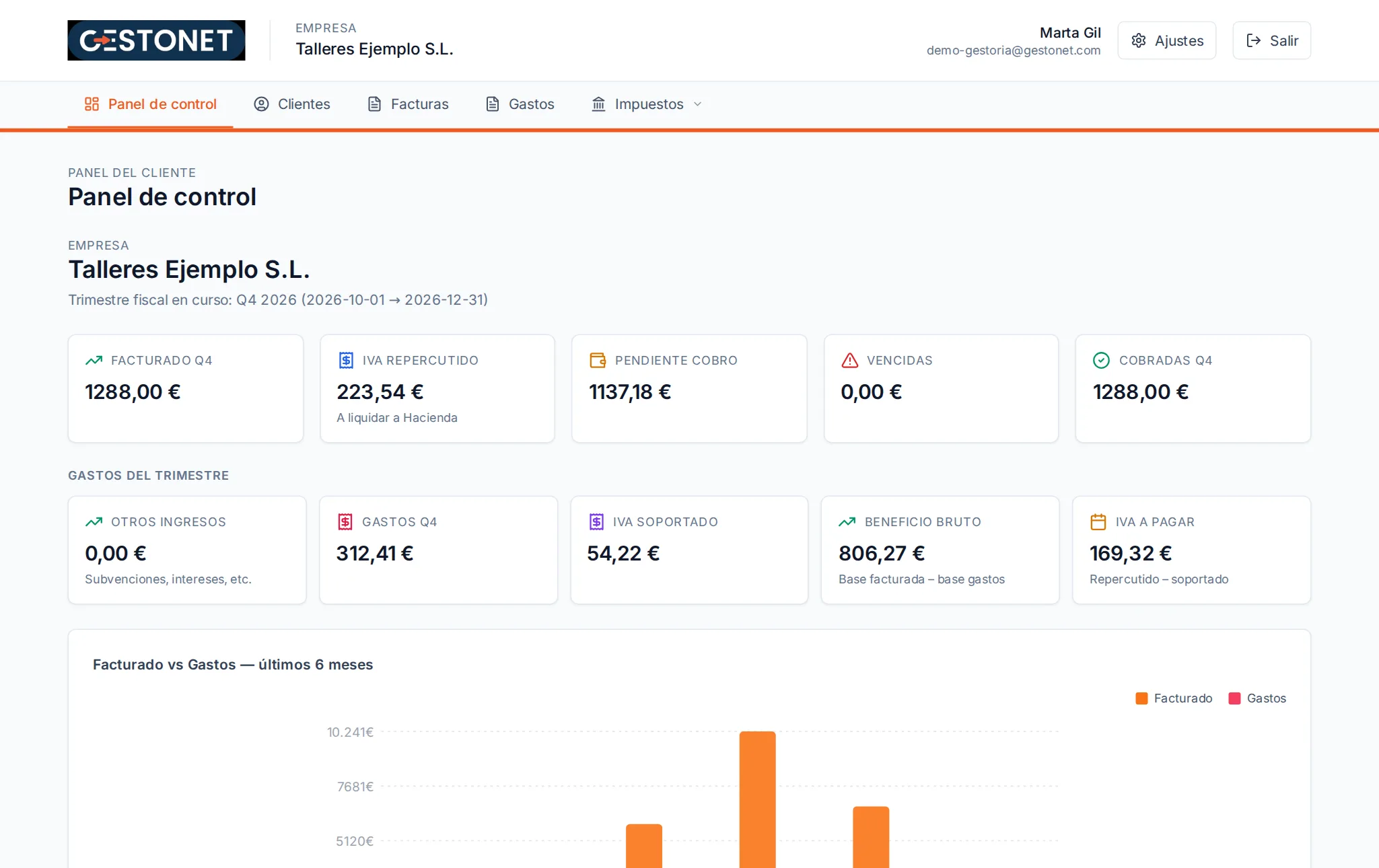Click the 54,22 € IVA Soportado value

[623, 554]
